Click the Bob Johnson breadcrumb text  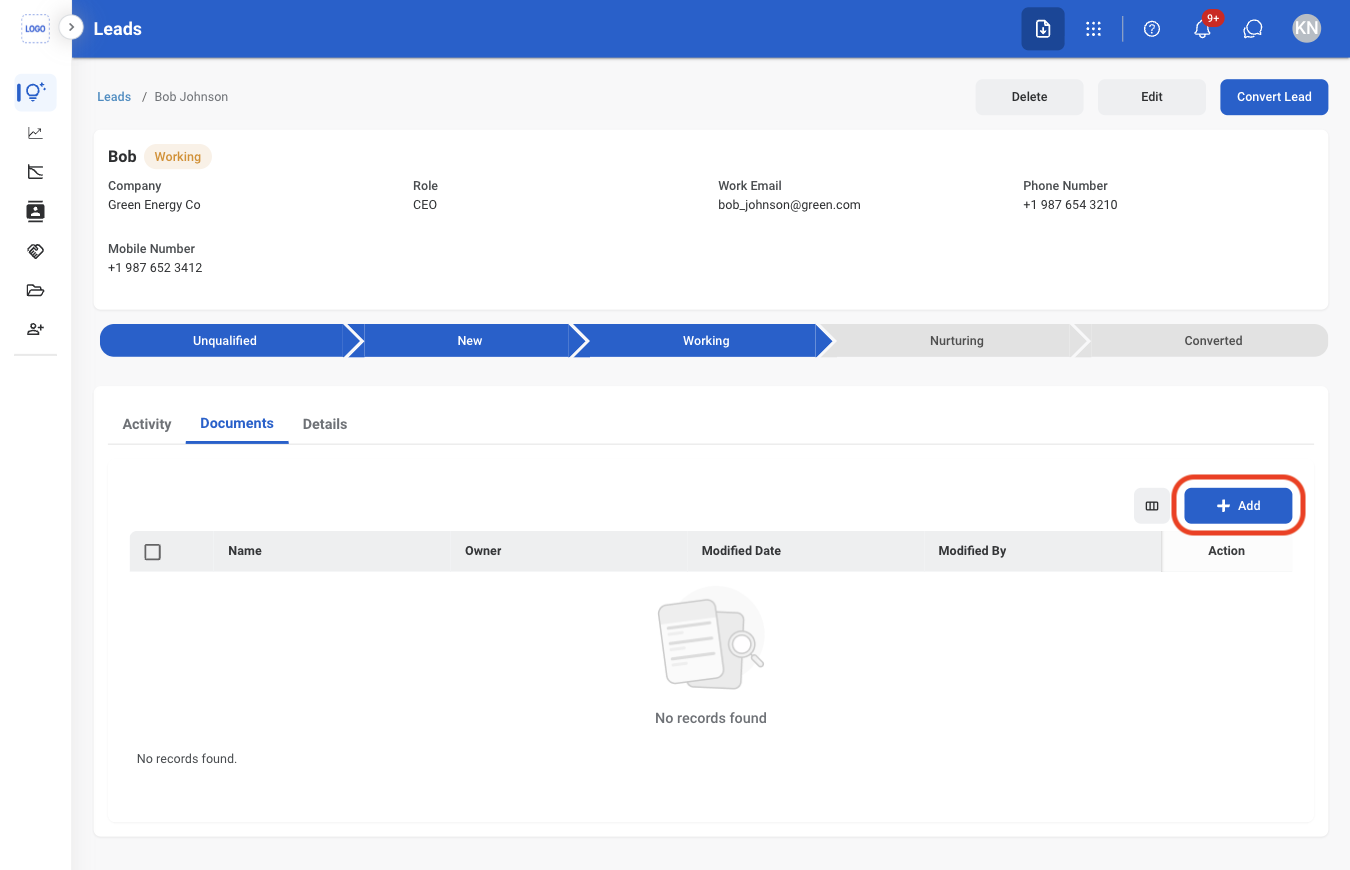pos(191,97)
